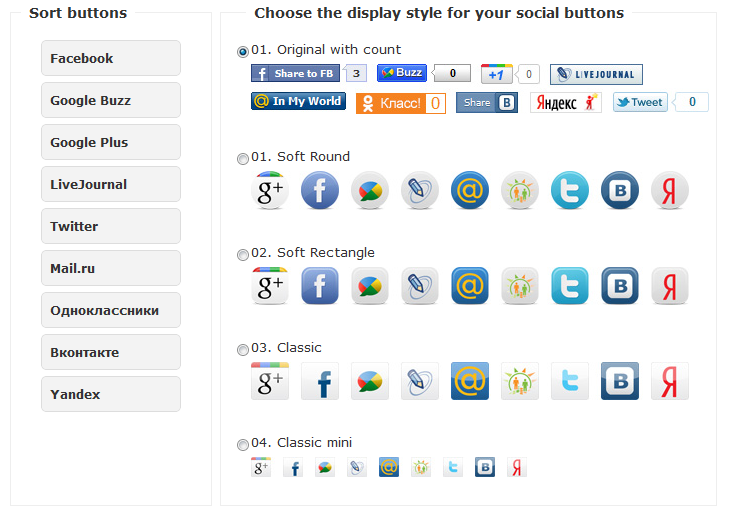Click the Classic Vkontakte B icon
The width and height of the screenshot is (730, 515).
(620, 381)
